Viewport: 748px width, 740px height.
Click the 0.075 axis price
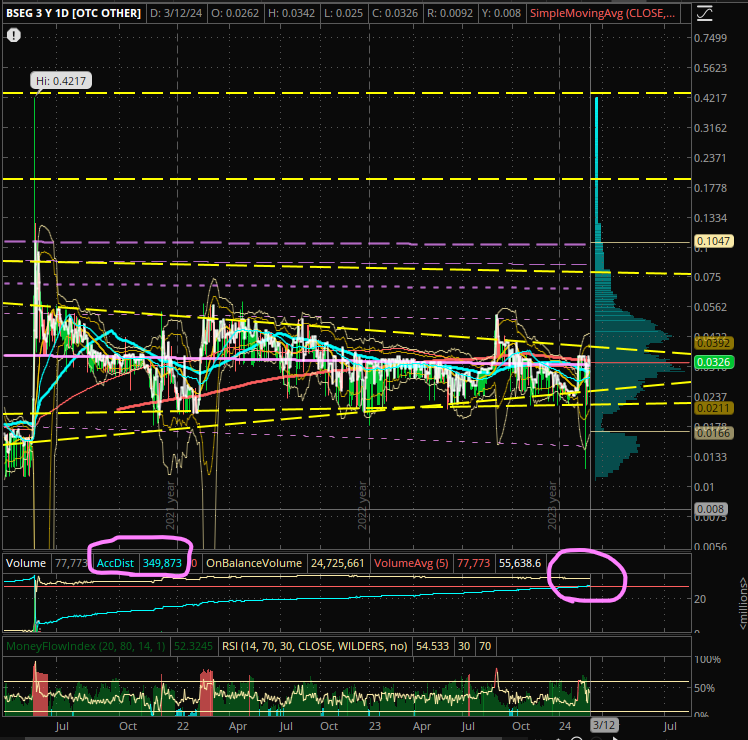(x=707, y=277)
